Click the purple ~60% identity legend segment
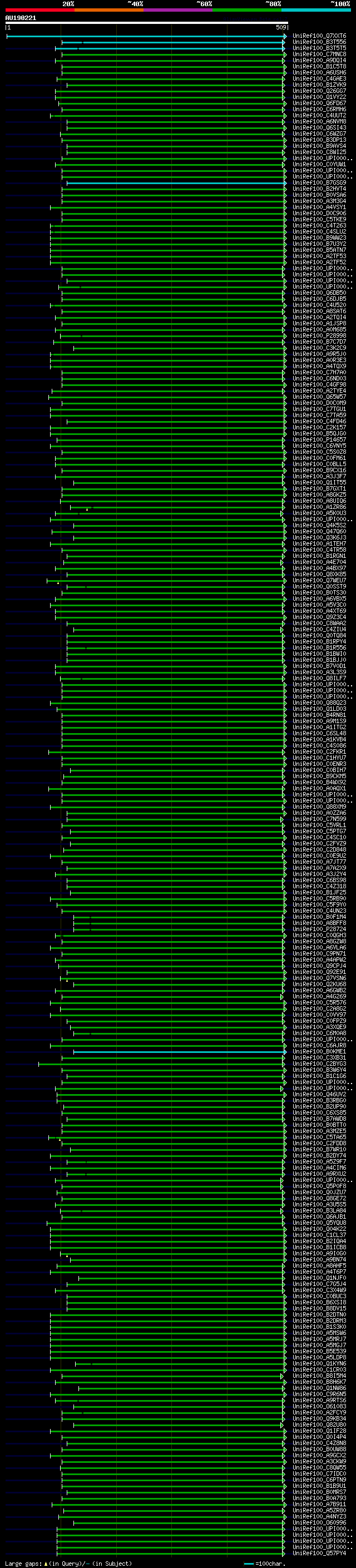The height and width of the screenshot is (1568, 356). [177, 10]
